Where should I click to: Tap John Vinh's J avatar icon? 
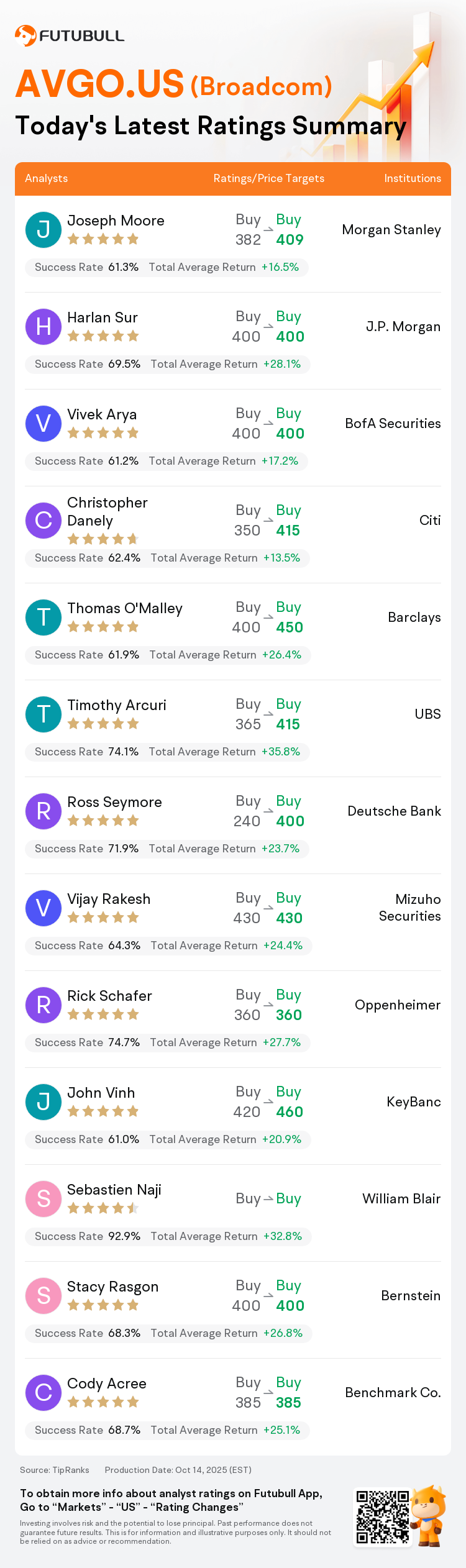point(43,1101)
